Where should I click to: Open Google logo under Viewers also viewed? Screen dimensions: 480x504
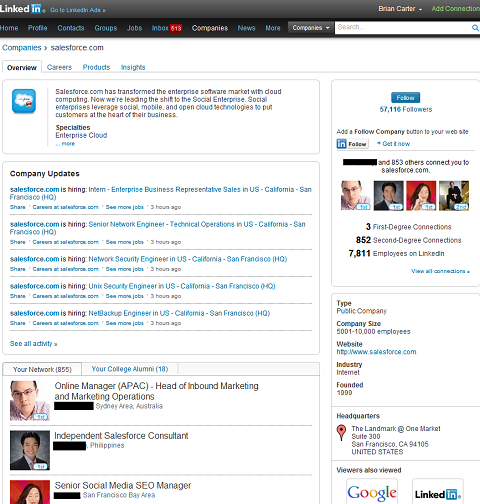pyautogui.click(x=372, y=492)
